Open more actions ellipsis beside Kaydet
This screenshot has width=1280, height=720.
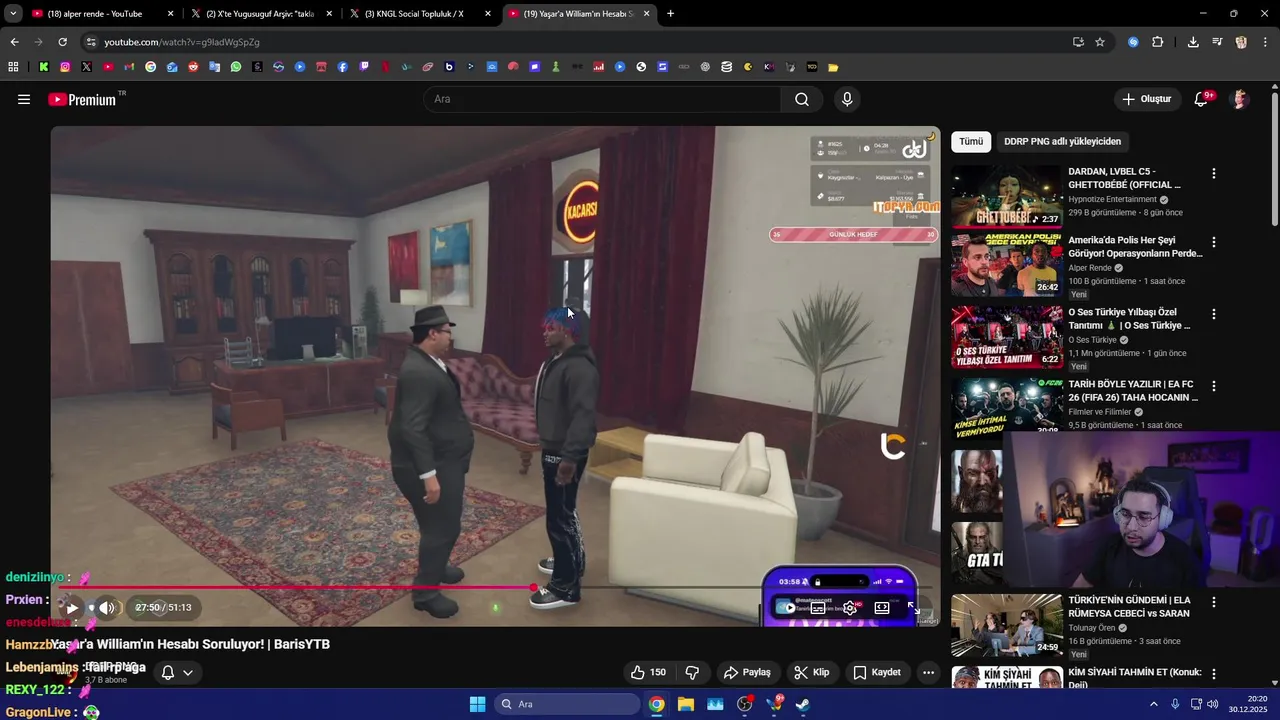tap(928, 672)
